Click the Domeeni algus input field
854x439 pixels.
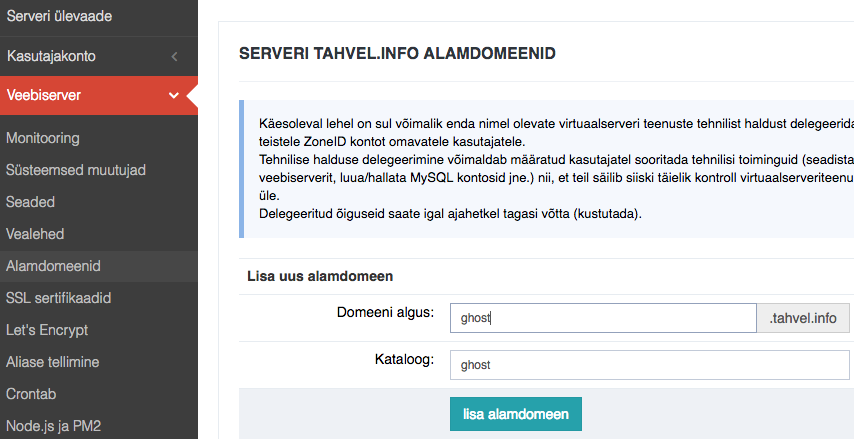click(x=603, y=318)
